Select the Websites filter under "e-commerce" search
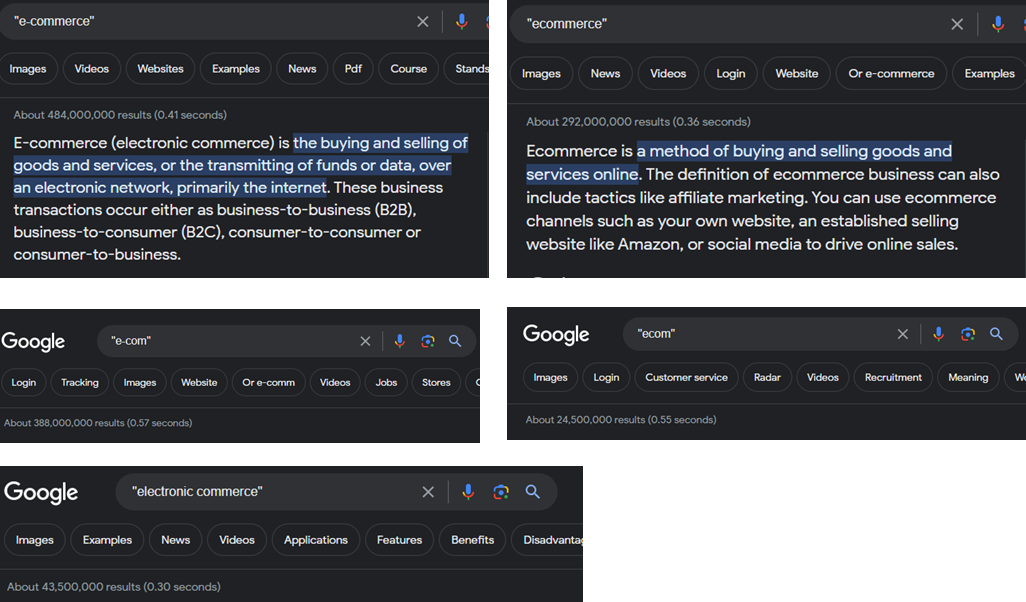Screen dimensions: 1026x602 tap(160, 69)
